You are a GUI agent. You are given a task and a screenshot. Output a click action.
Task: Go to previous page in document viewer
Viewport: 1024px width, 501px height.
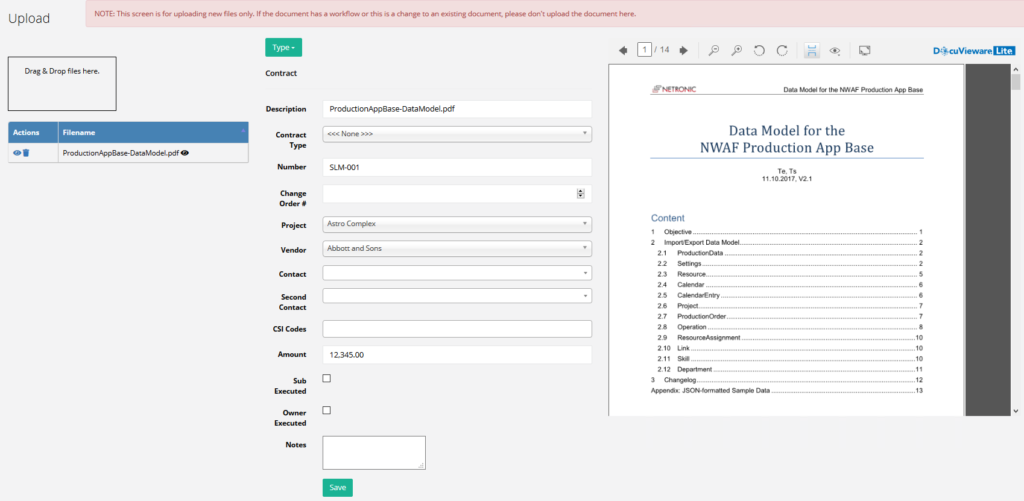[x=623, y=50]
